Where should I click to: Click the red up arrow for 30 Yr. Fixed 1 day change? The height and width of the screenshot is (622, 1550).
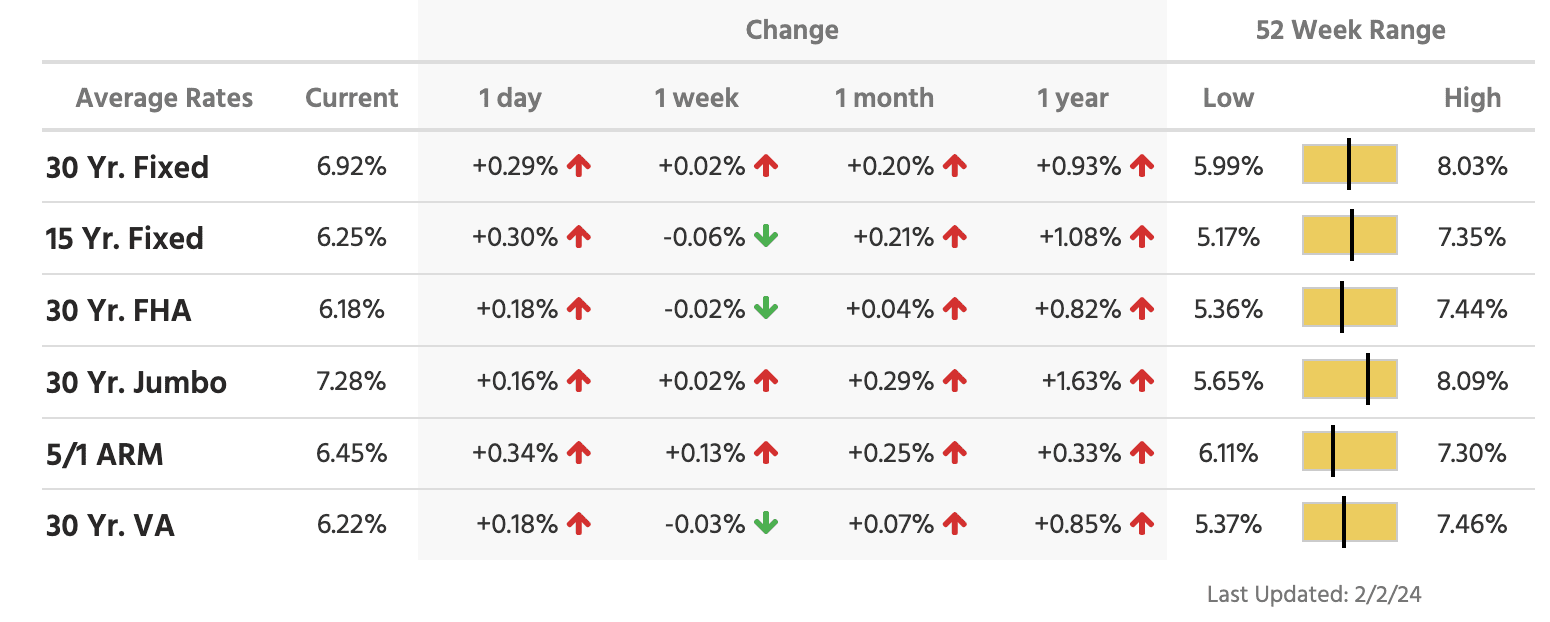(578, 166)
